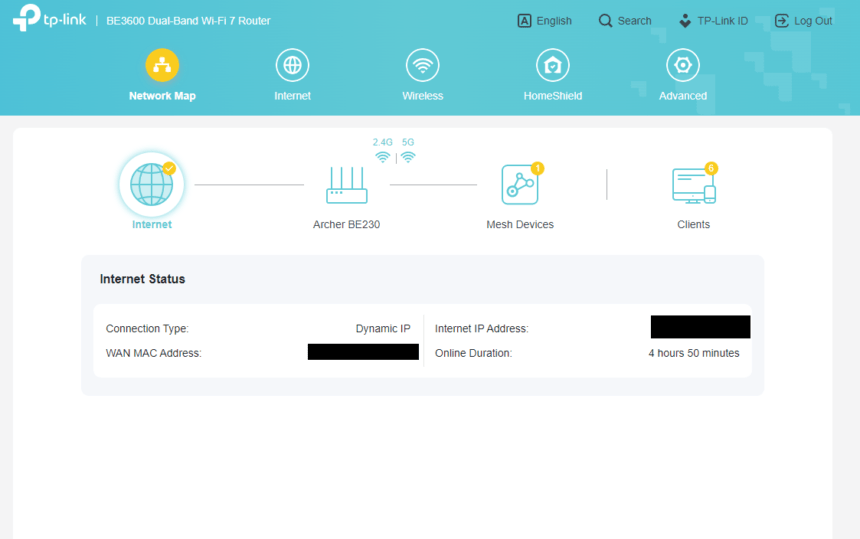Select the Clients devices icon
The width and height of the screenshot is (860, 539).
[x=694, y=185]
